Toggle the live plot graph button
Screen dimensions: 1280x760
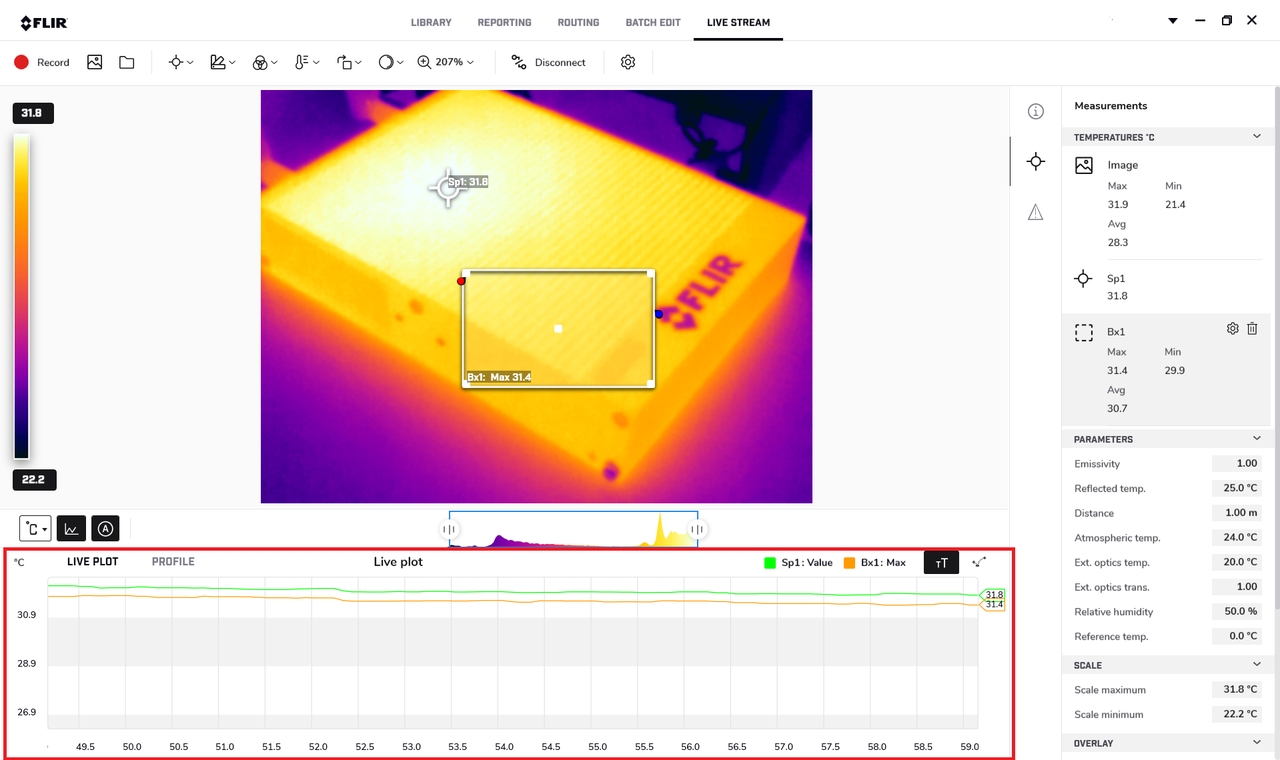[71, 528]
